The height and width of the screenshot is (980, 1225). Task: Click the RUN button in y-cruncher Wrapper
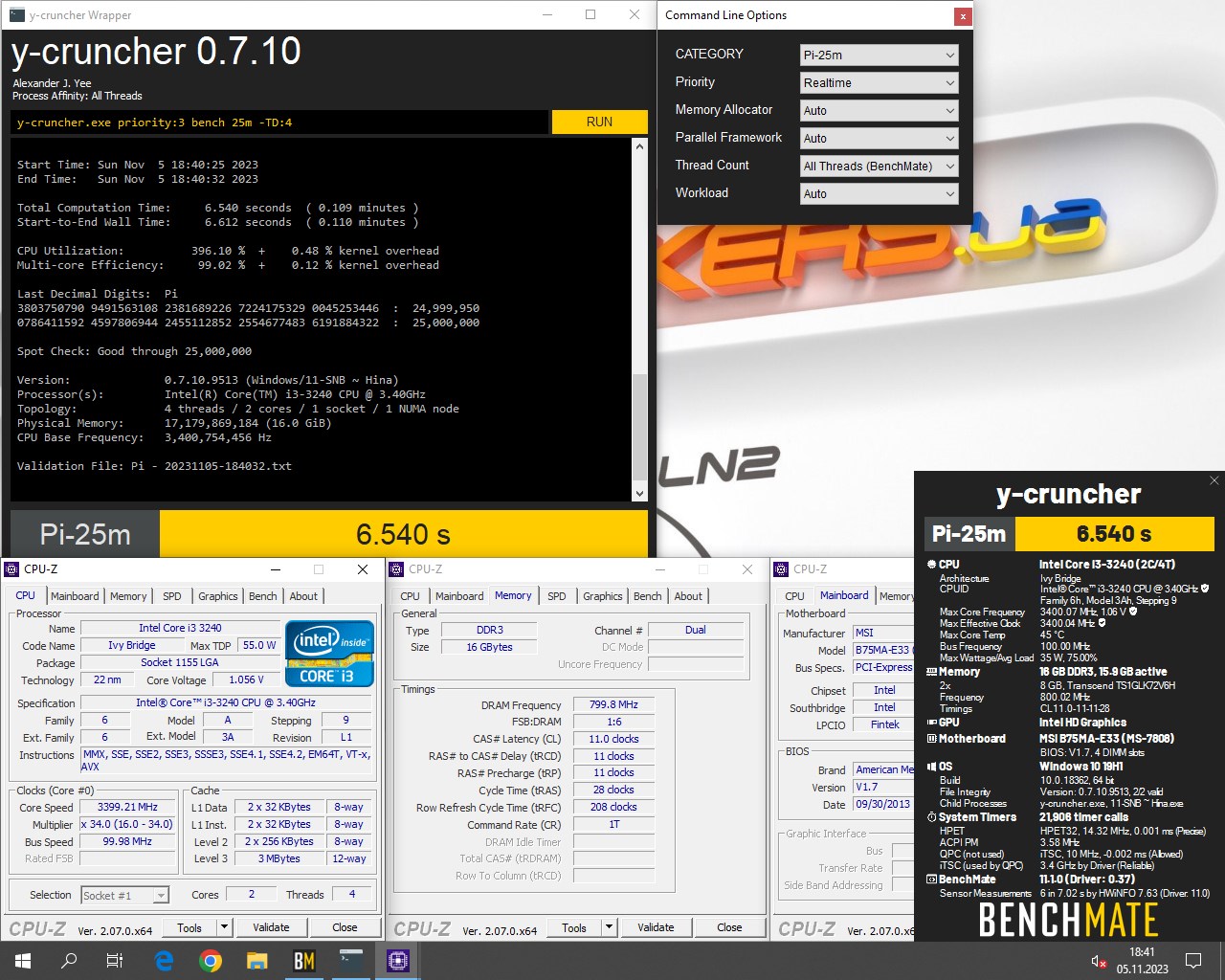click(599, 122)
